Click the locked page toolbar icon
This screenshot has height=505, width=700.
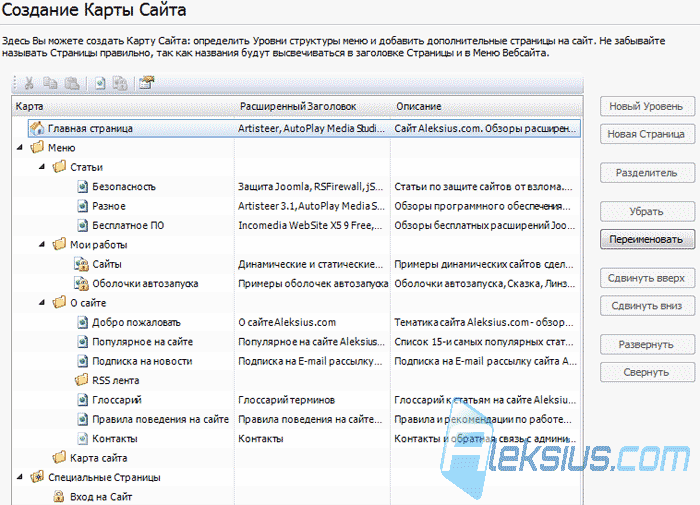[120, 83]
